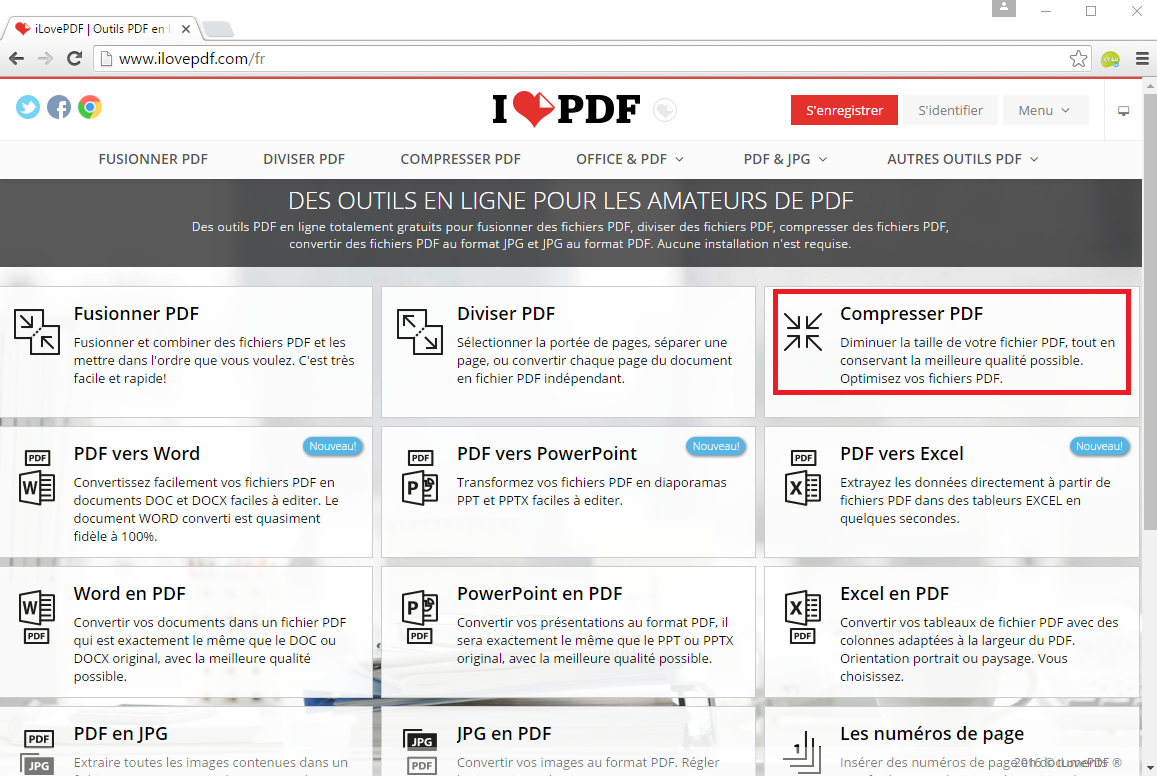Reload the page with the refresh button
This screenshot has width=1157, height=776.
tap(74, 59)
